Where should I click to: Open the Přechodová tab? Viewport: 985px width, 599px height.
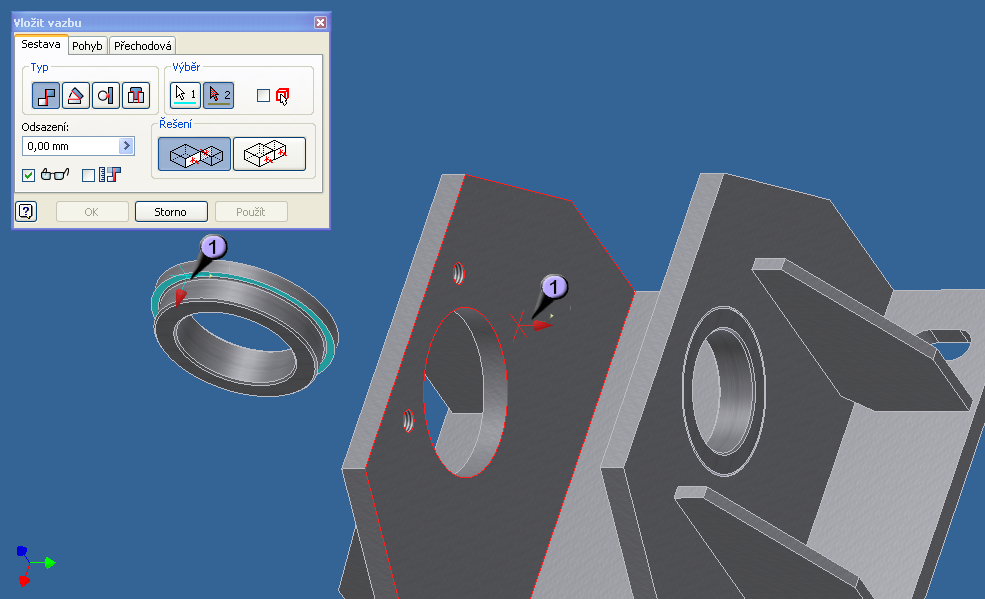(142, 45)
